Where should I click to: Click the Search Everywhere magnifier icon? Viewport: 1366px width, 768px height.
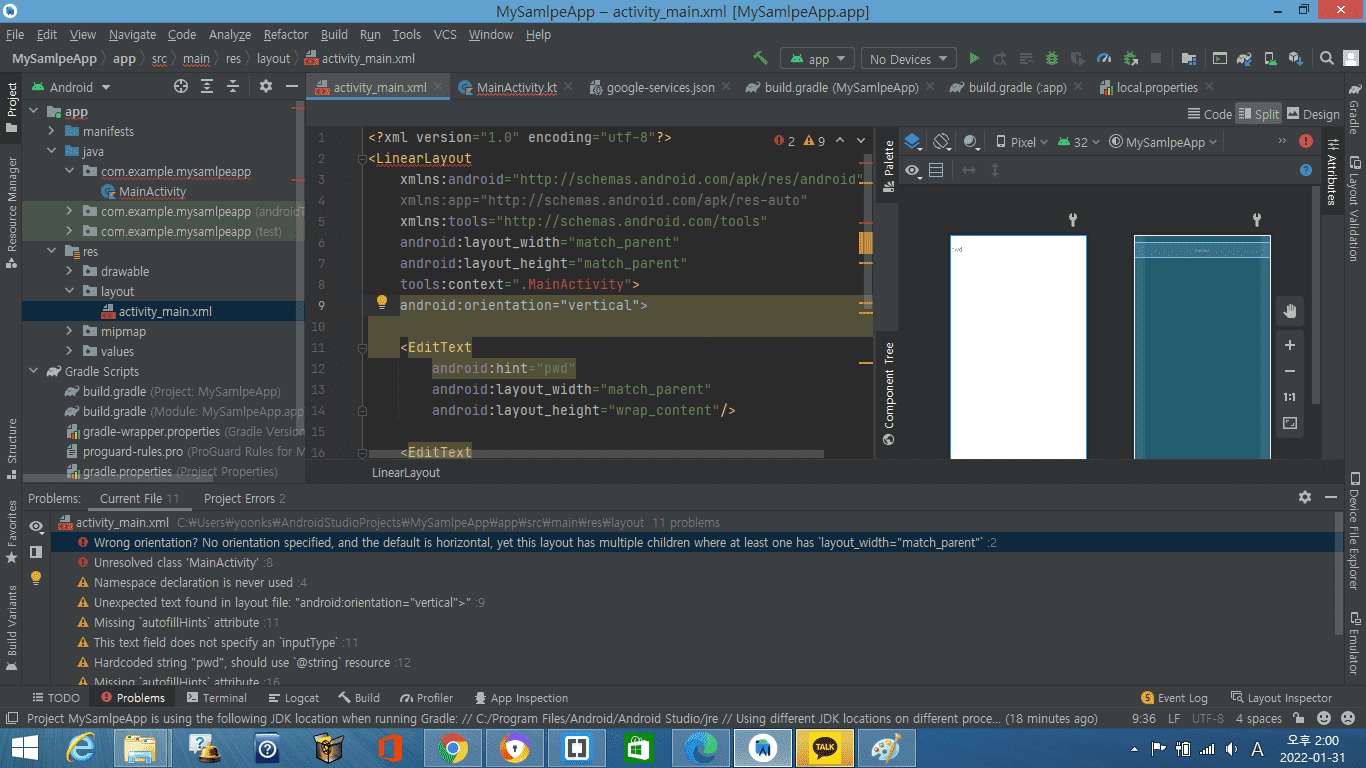click(1326, 59)
